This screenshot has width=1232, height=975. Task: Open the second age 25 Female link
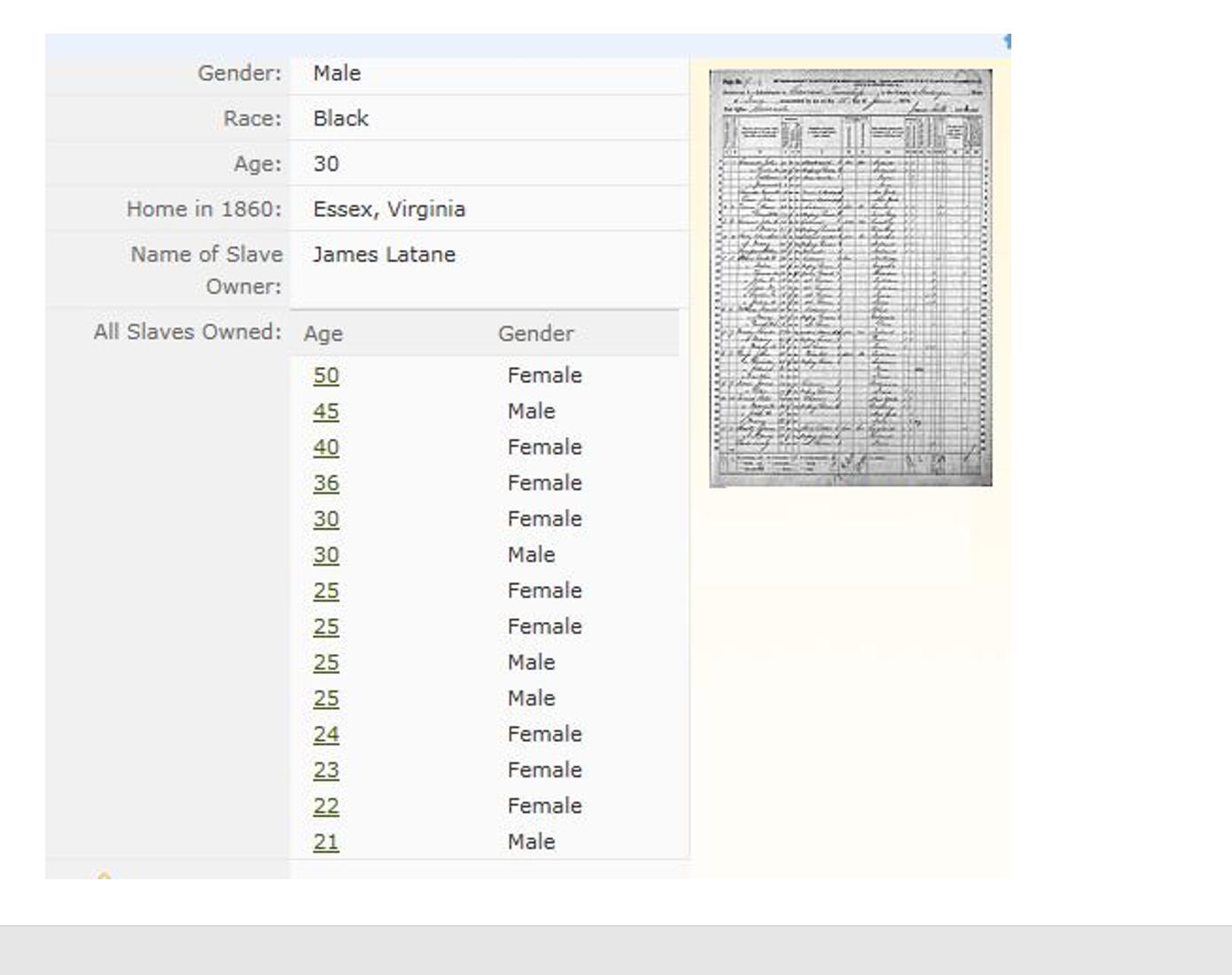[x=326, y=627]
